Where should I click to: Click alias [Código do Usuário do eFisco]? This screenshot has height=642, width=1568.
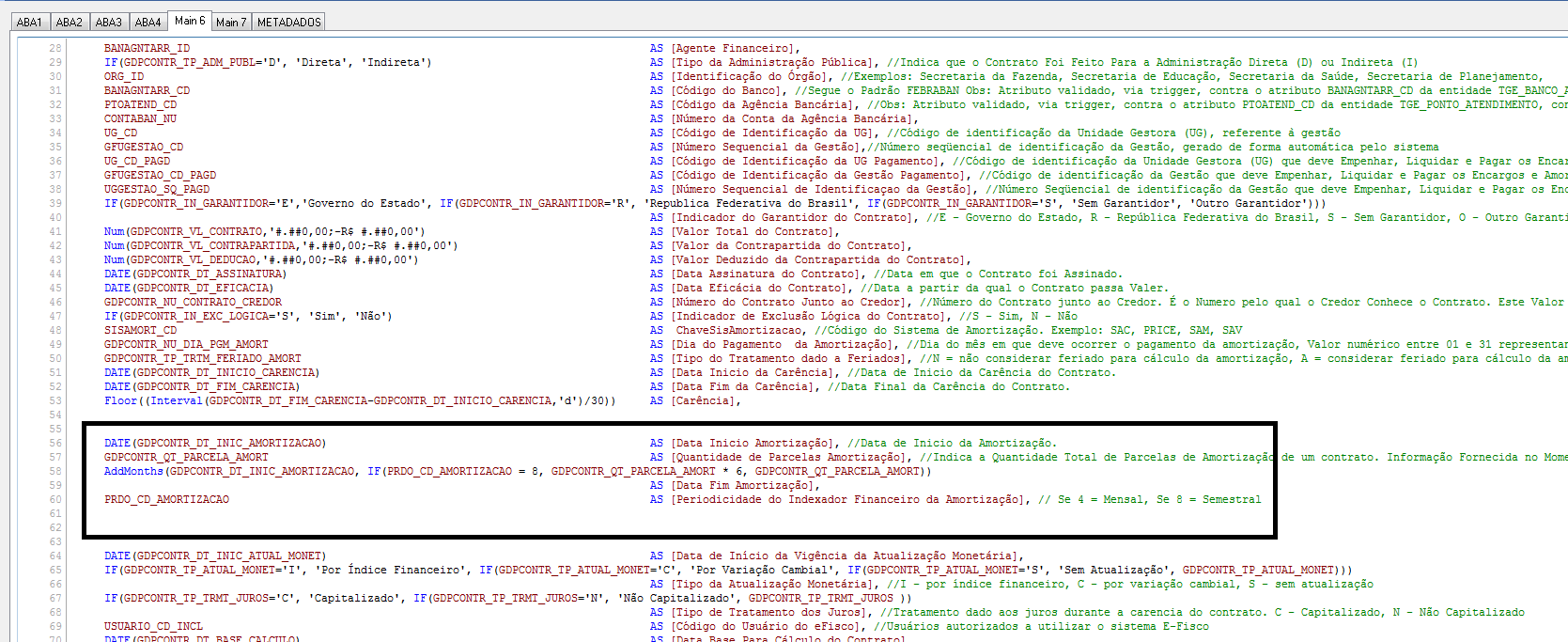point(766,626)
